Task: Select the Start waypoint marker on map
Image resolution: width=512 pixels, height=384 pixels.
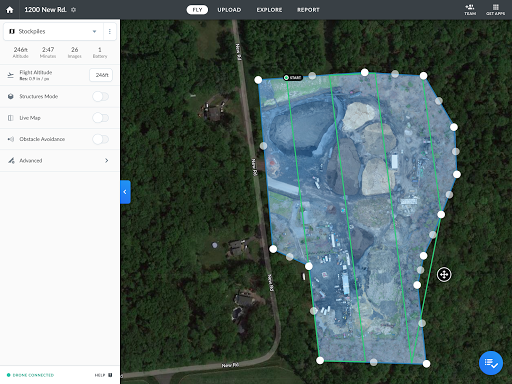Action: 293,78
